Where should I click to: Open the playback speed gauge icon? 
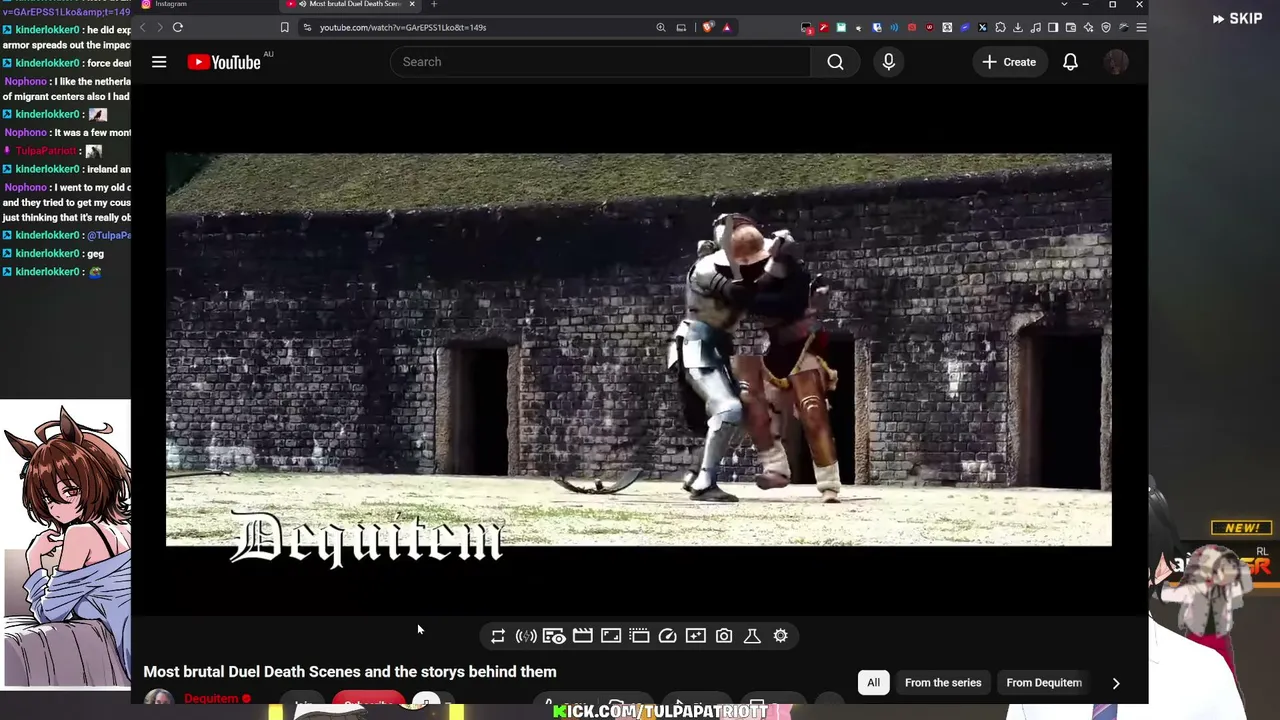click(x=668, y=636)
